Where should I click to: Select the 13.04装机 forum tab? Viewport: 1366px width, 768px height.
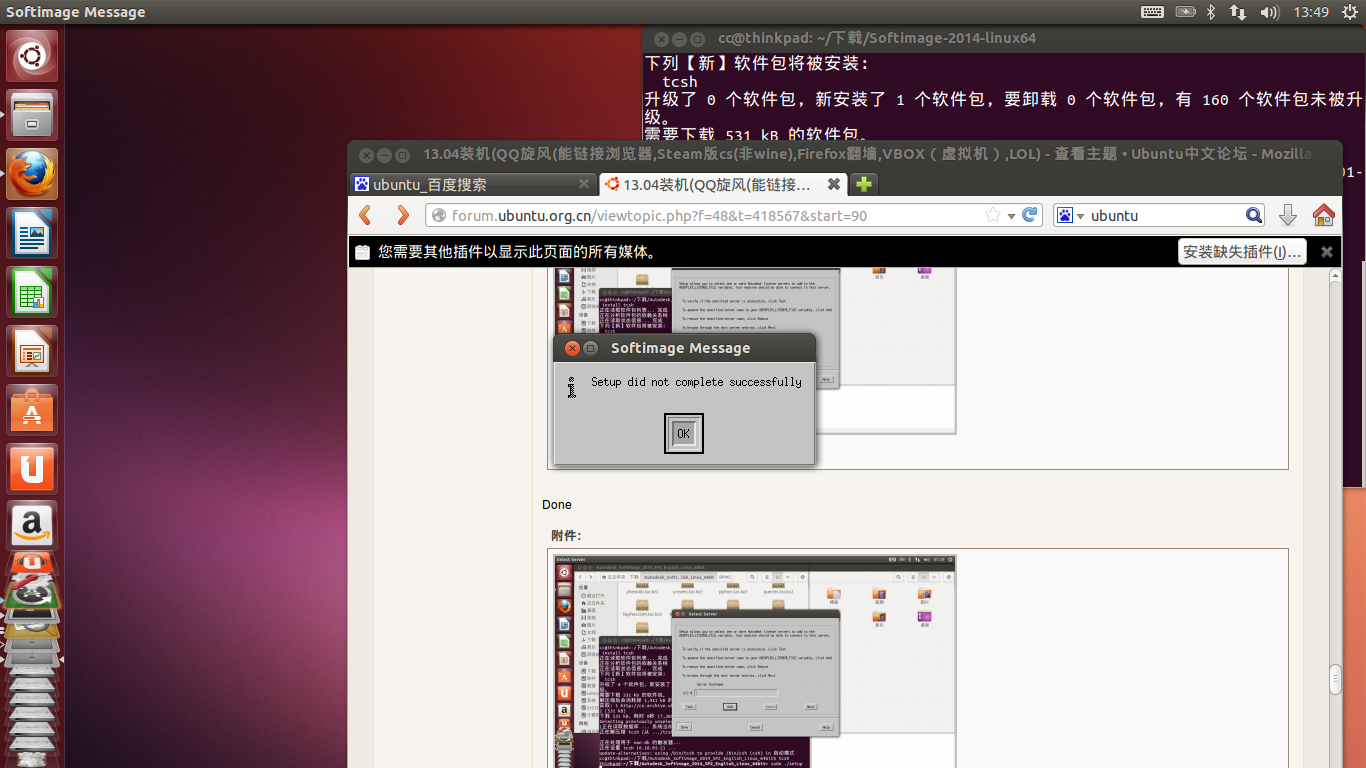(725, 184)
